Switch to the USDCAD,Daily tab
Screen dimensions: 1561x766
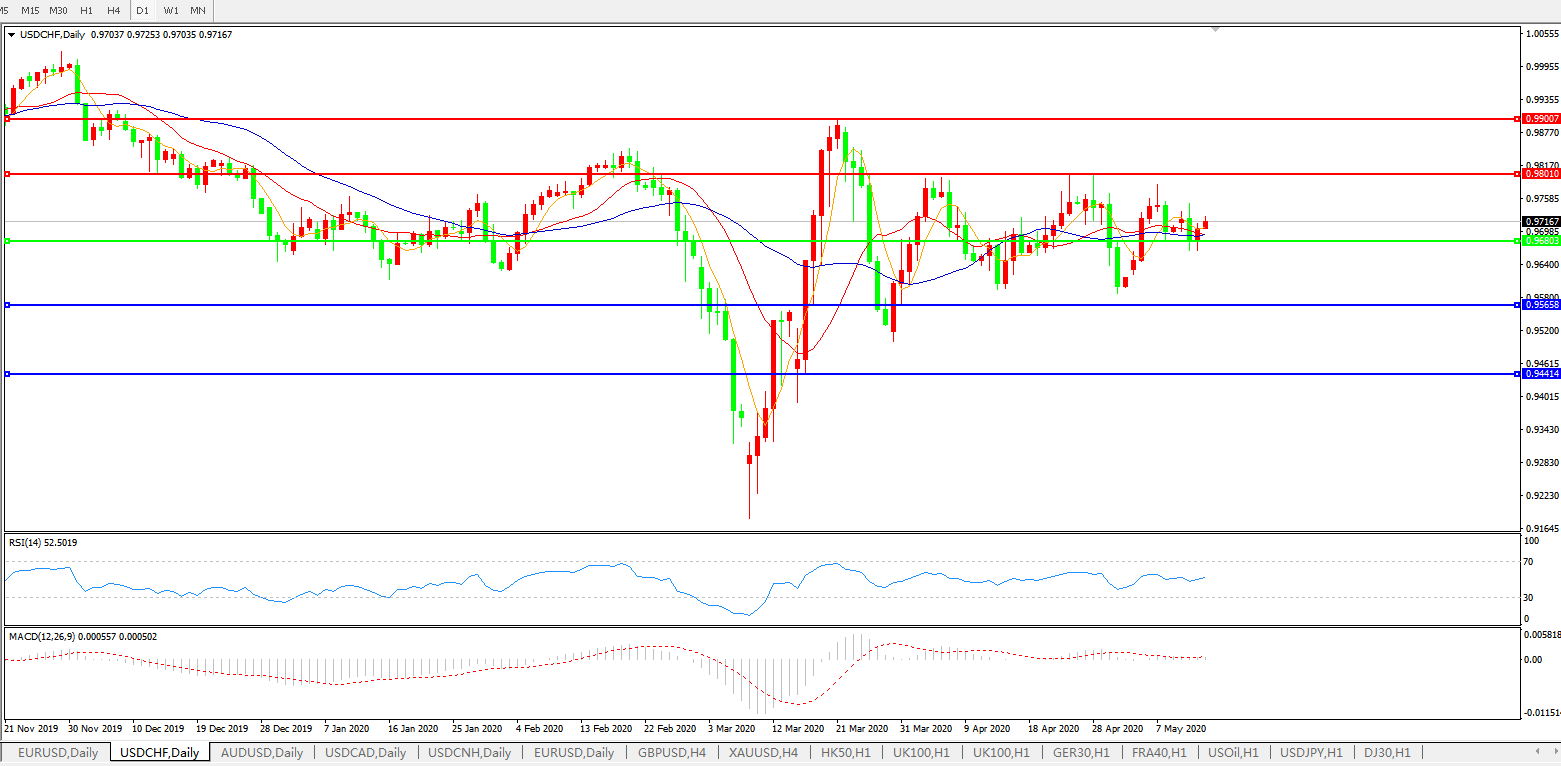[366, 753]
